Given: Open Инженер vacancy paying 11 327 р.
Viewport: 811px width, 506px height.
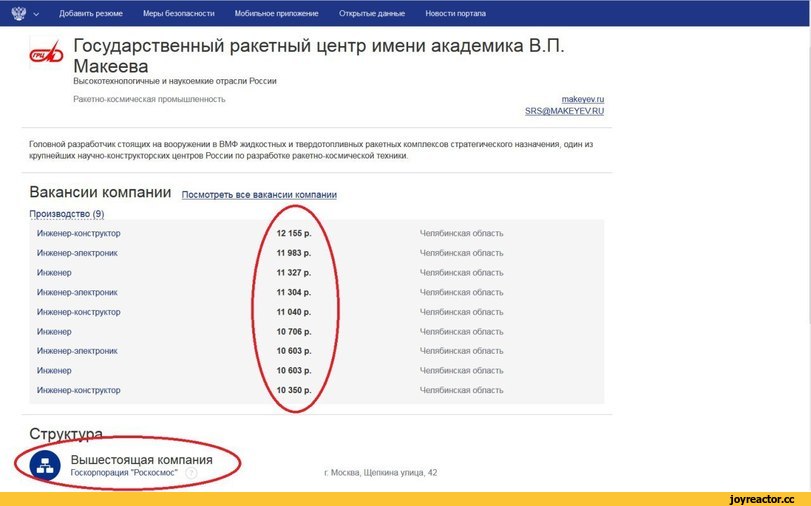Looking at the screenshot, I should (54, 273).
